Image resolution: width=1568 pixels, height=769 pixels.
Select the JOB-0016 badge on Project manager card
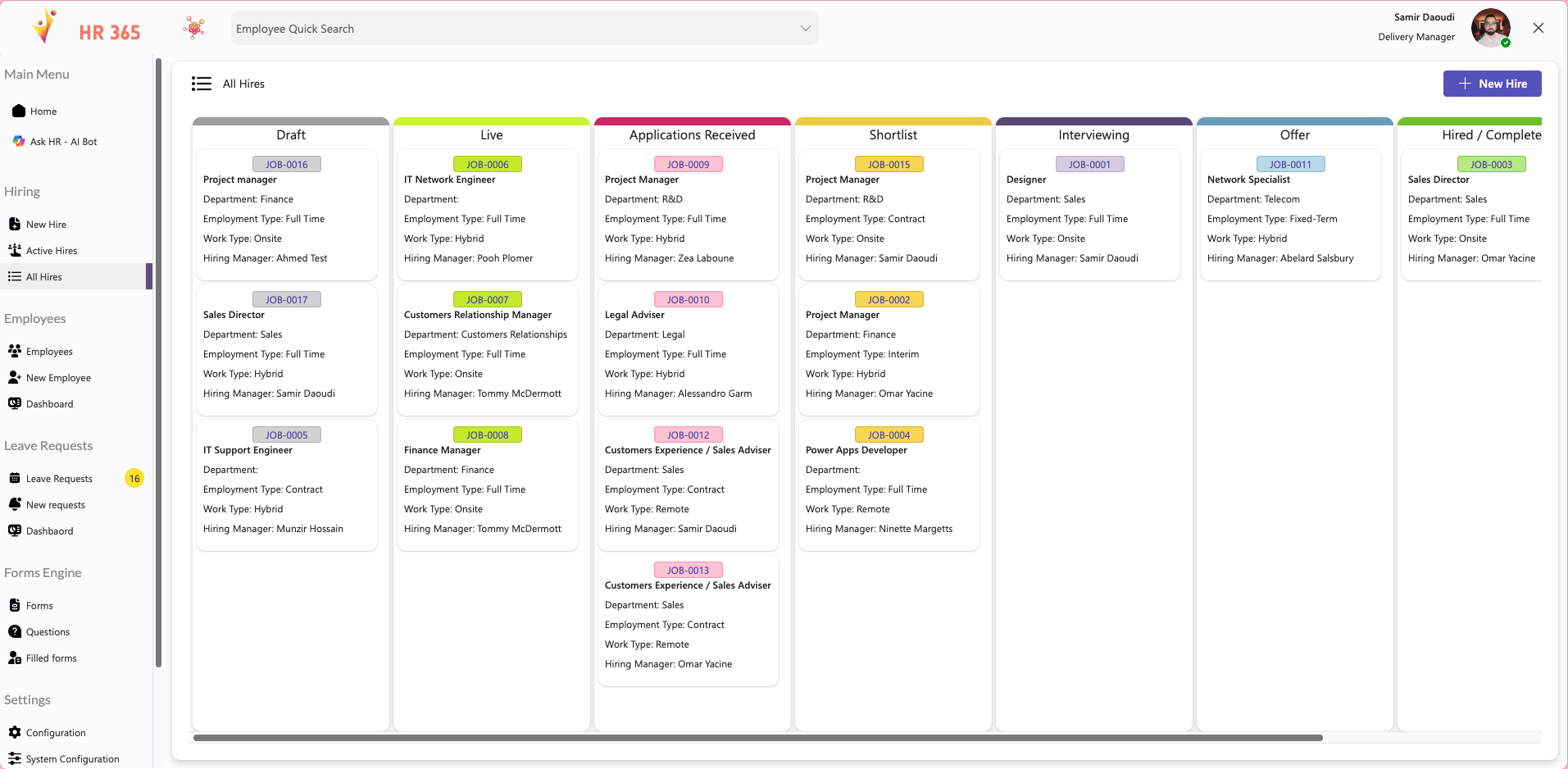[x=286, y=164]
